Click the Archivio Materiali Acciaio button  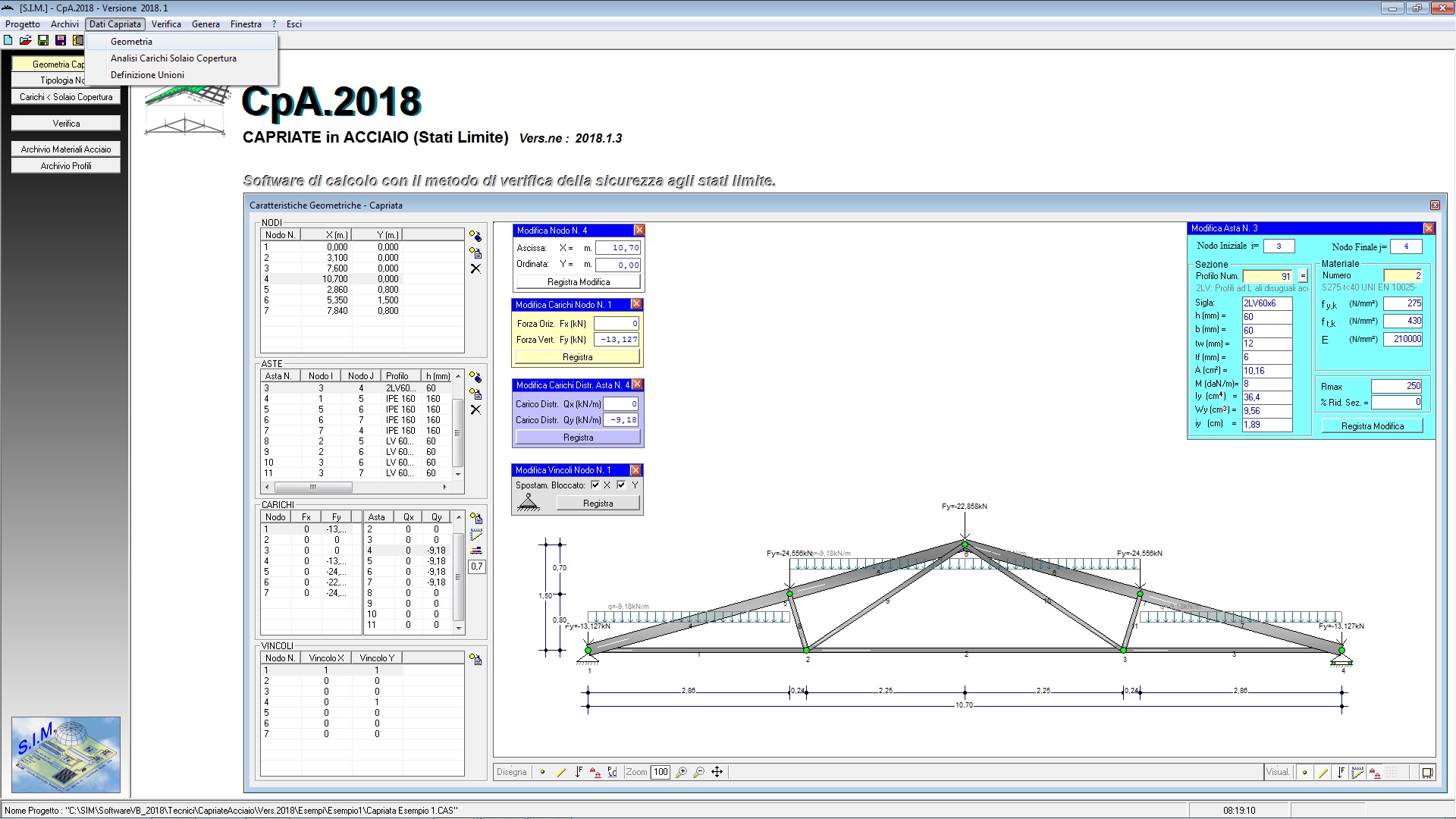click(66, 149)
